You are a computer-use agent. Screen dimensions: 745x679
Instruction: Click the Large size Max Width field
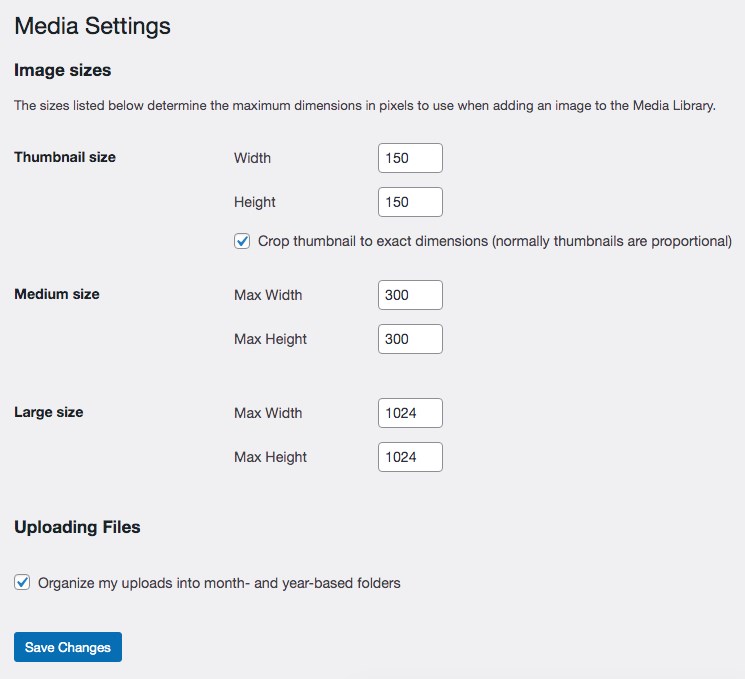410,413
